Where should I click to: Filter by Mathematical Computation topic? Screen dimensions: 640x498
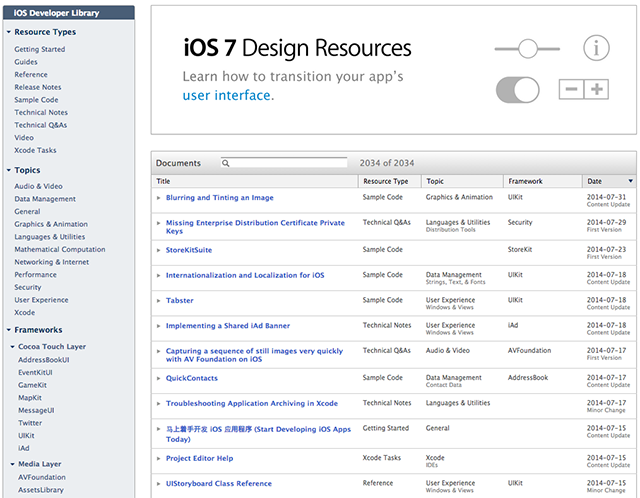60,249
